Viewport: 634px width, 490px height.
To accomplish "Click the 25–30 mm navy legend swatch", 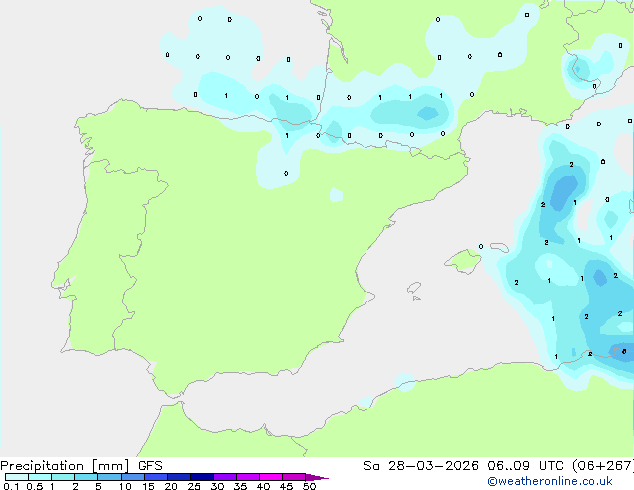I will tap(202, 477).
